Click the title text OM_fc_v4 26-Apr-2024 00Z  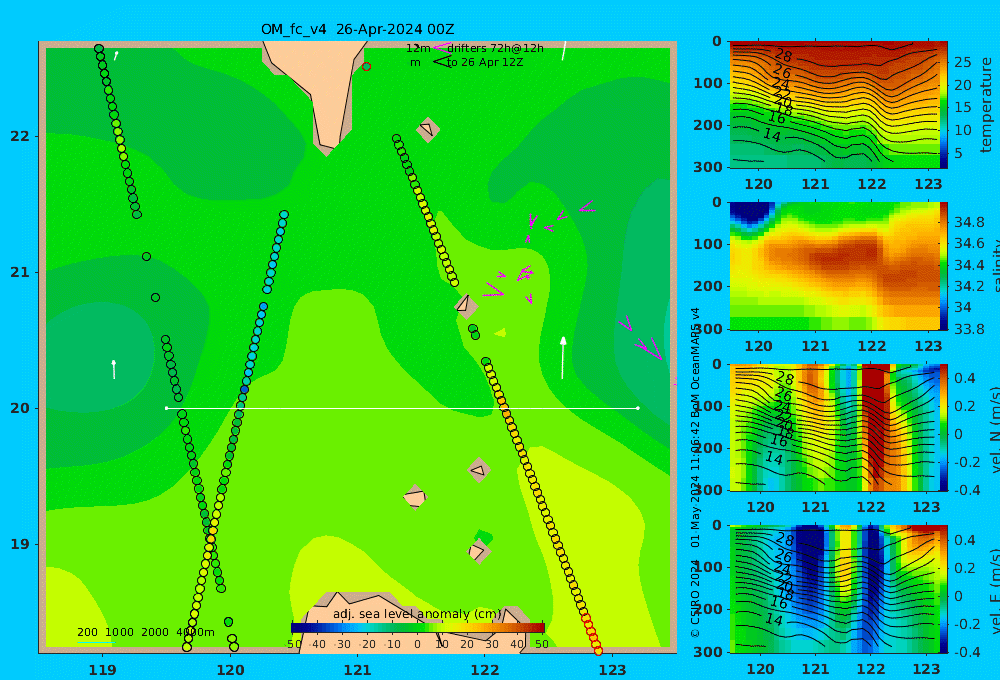click(x=358, y=29)
